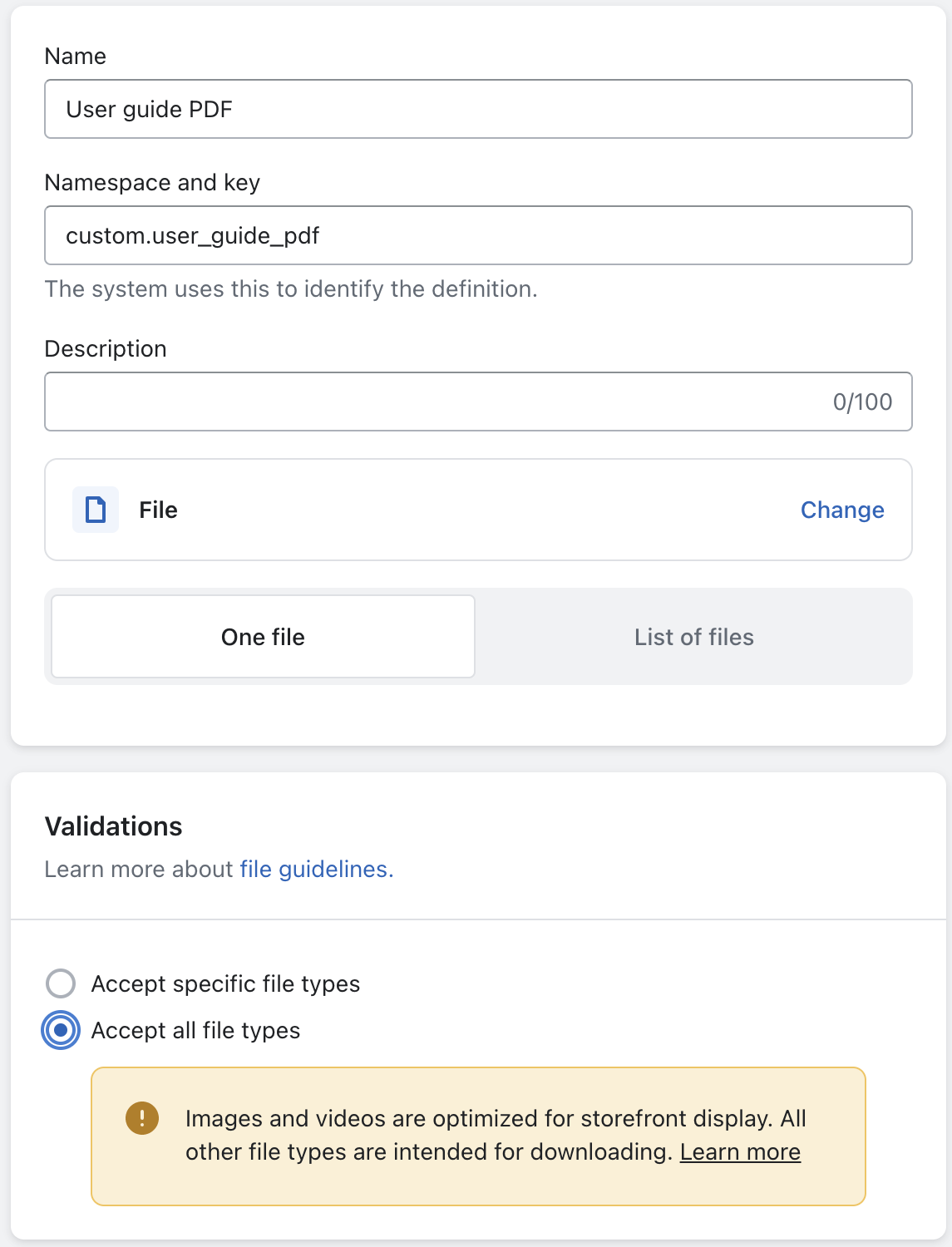Screen dimensions: 952x1247
Task: Open Learn more in the warning banner
Action: coord(740,1151)
